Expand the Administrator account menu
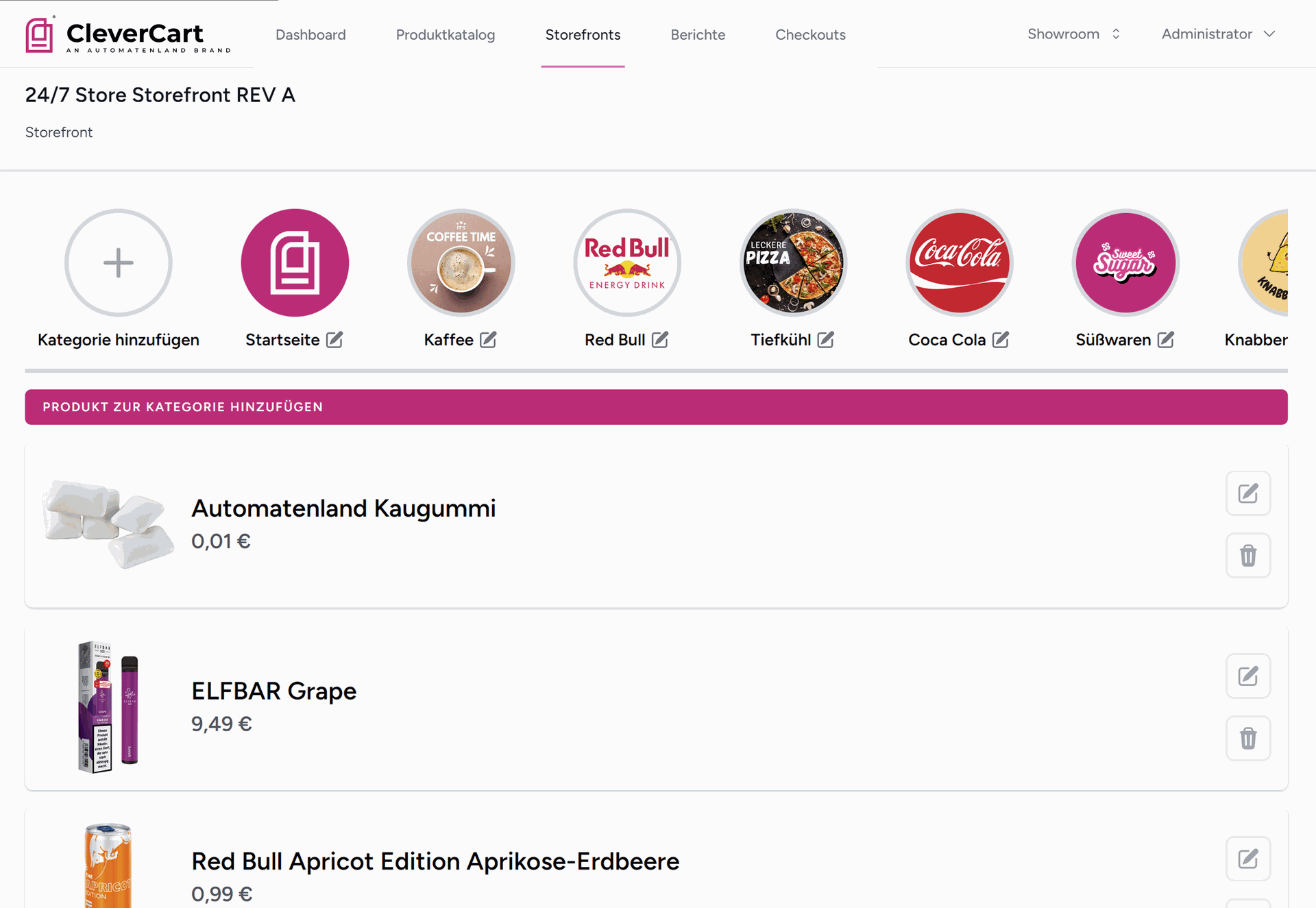1316x908 pixels. [x=1218, y=34]
